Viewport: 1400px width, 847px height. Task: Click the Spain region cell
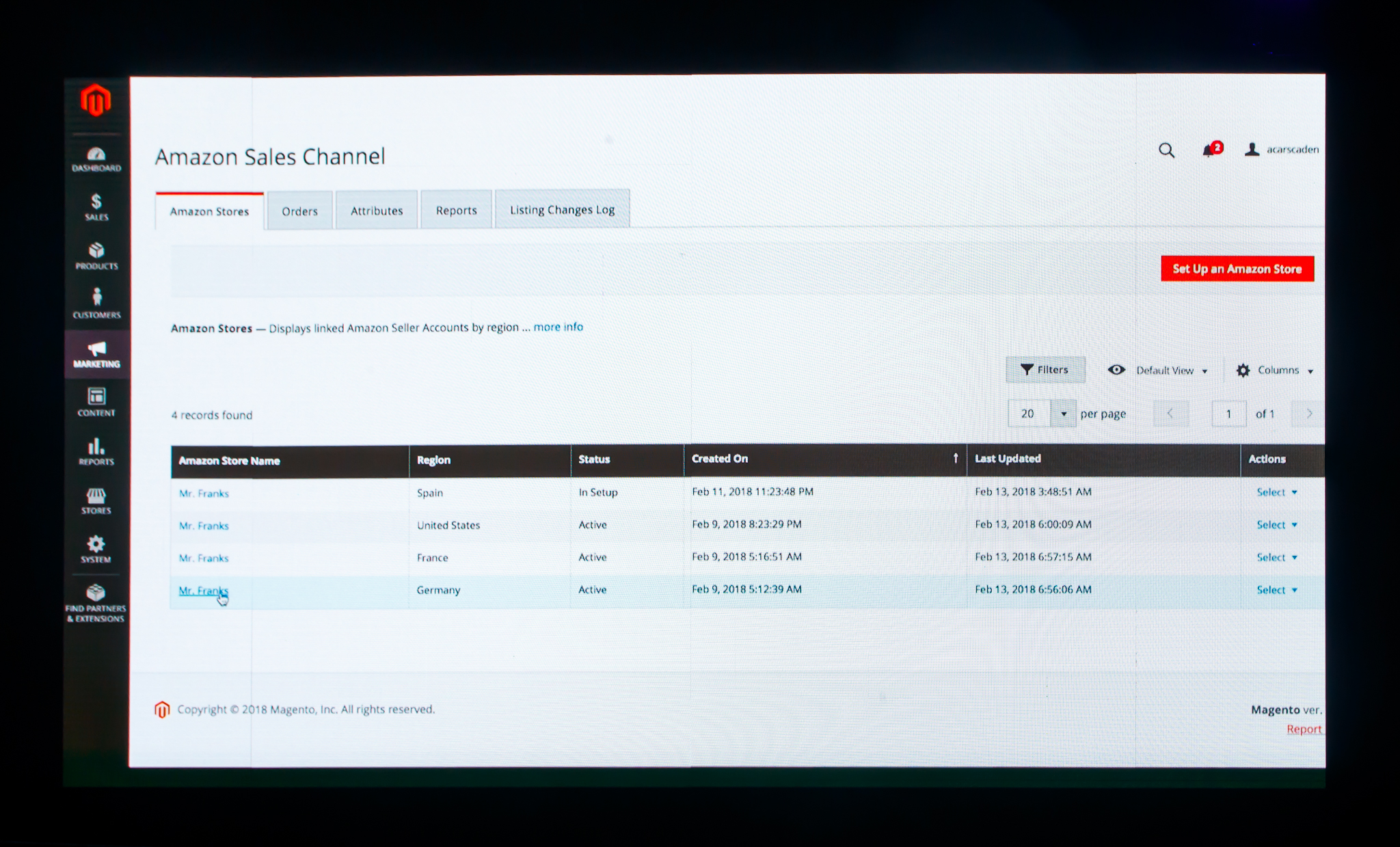pyautogui.click(x=430, y=493)
